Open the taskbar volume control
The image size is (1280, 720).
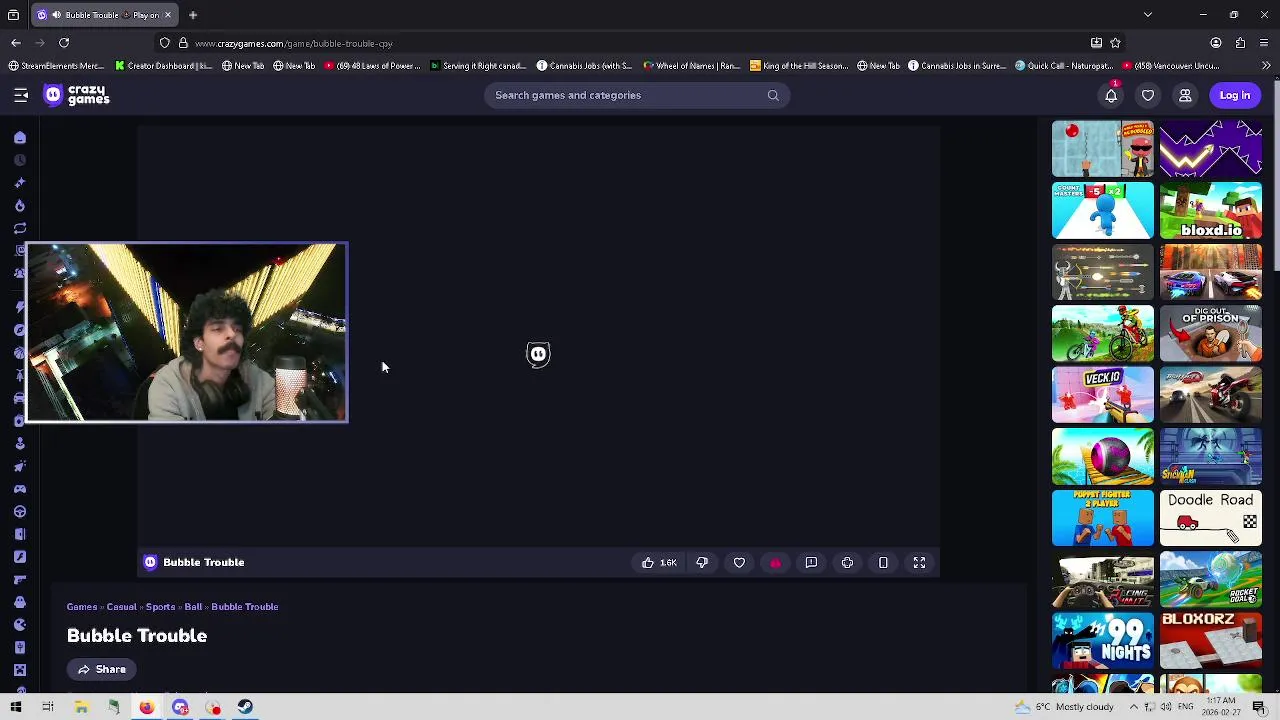click(x=1166, y=707)
